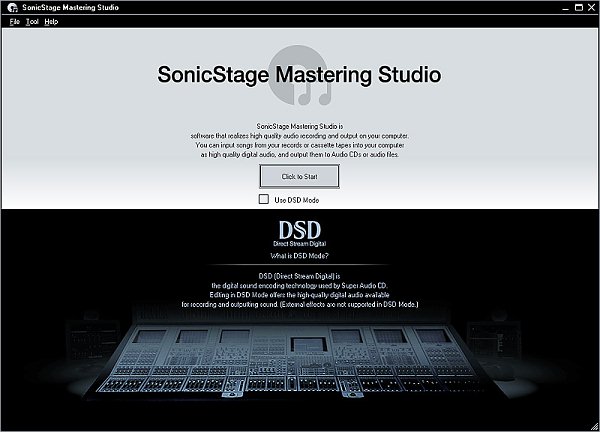Click the Click to Start button

pyautogui.click(x=299, y=176)
